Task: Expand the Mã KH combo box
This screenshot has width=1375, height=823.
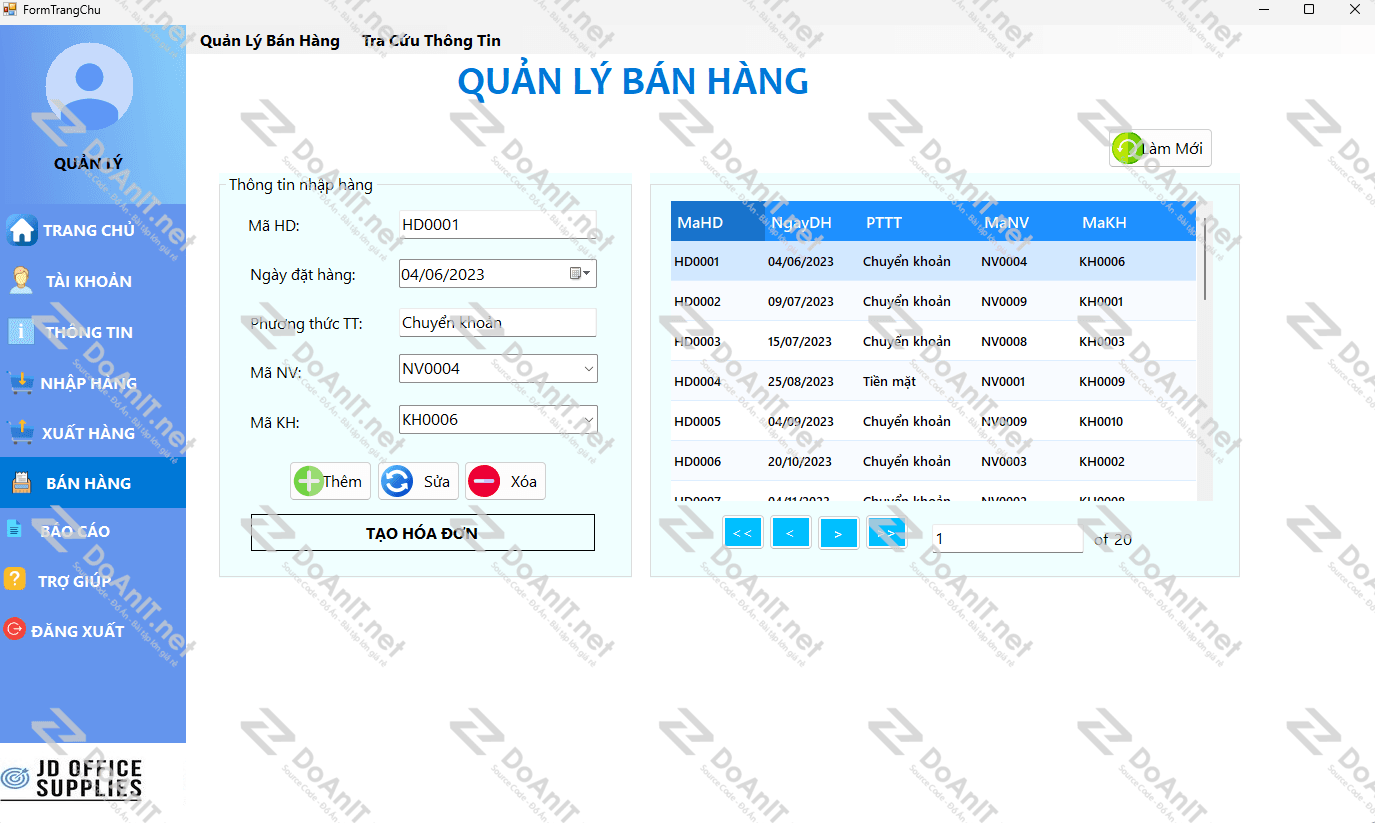Action: coord(588,420)
